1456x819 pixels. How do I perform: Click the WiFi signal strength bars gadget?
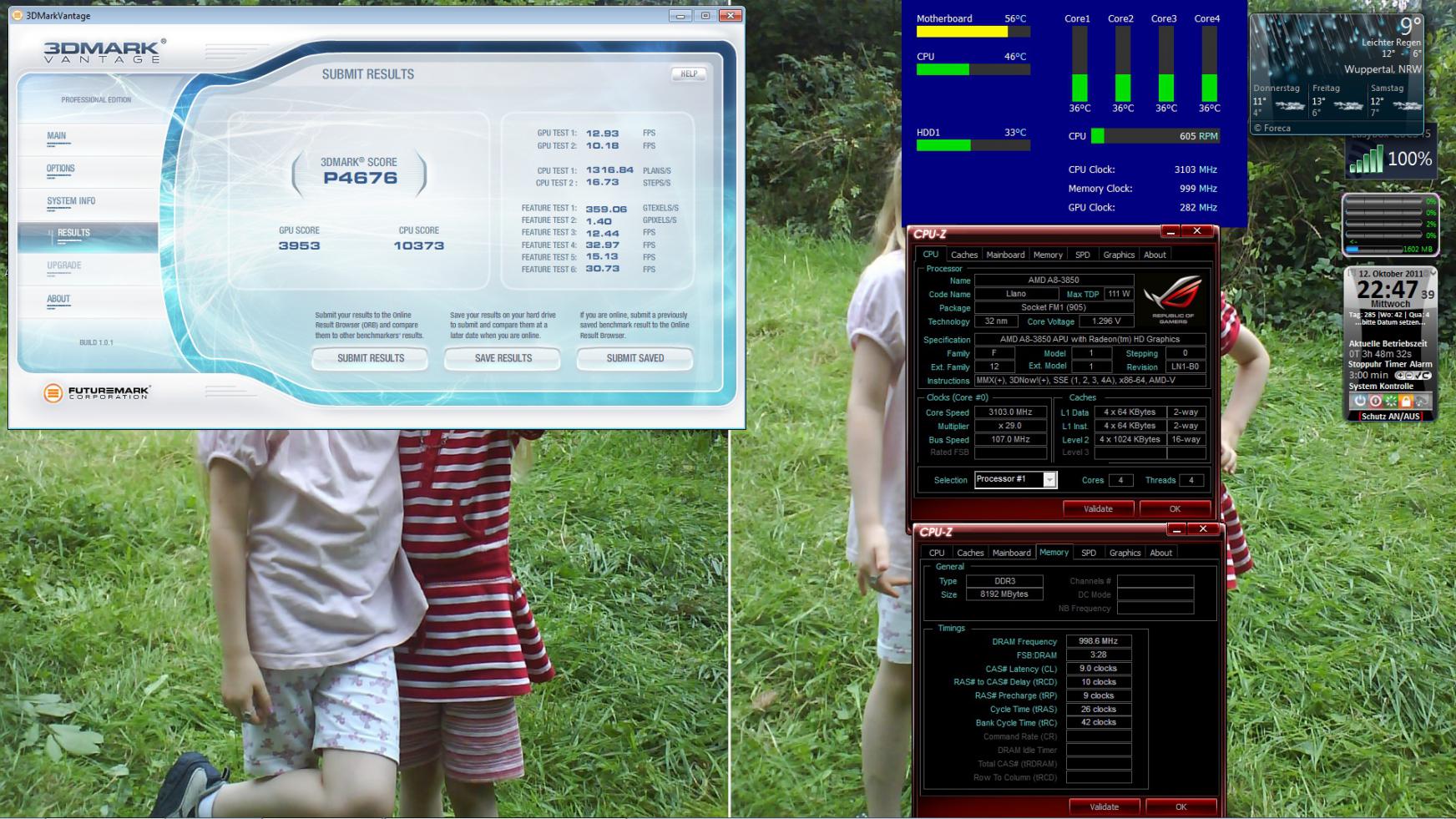coord(1366,159)
